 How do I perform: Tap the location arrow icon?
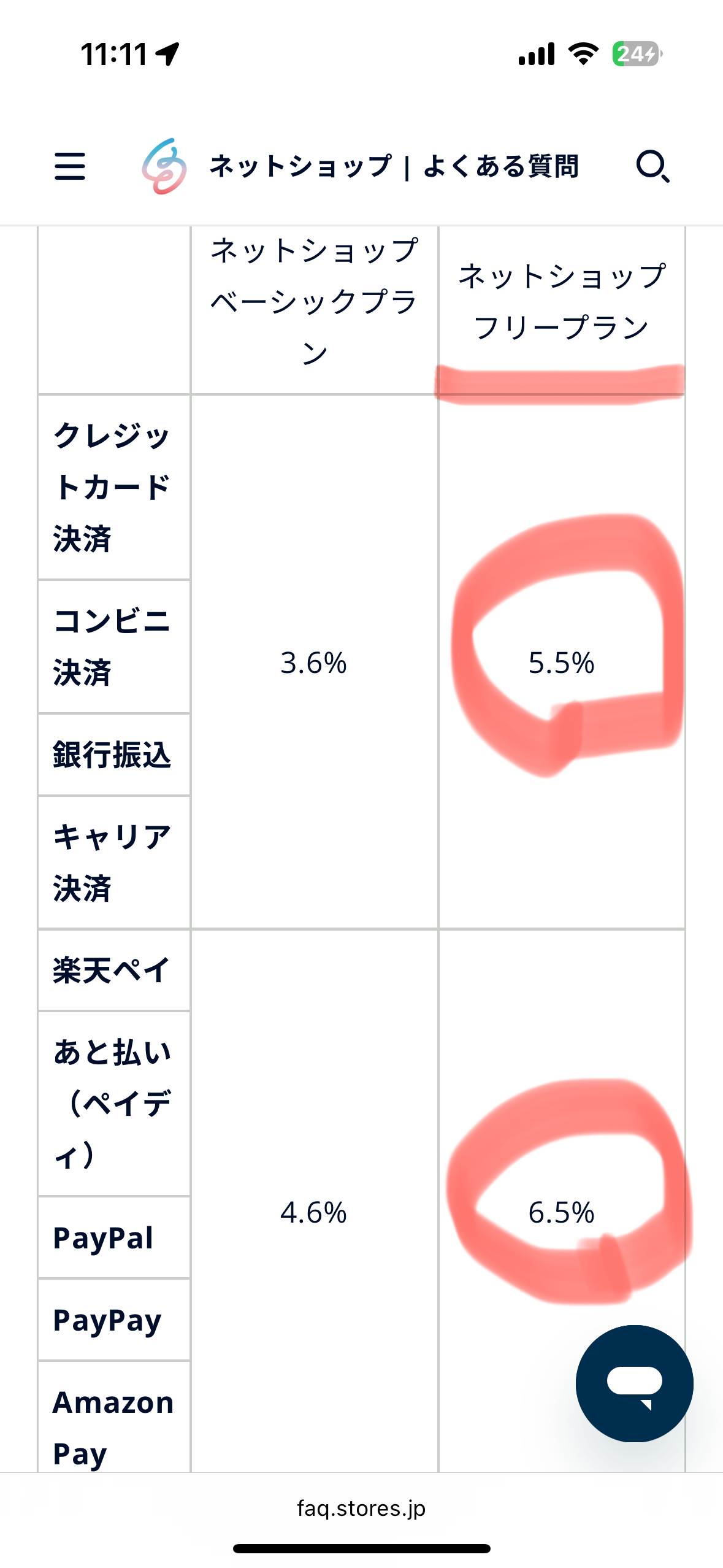pos(167,54)
